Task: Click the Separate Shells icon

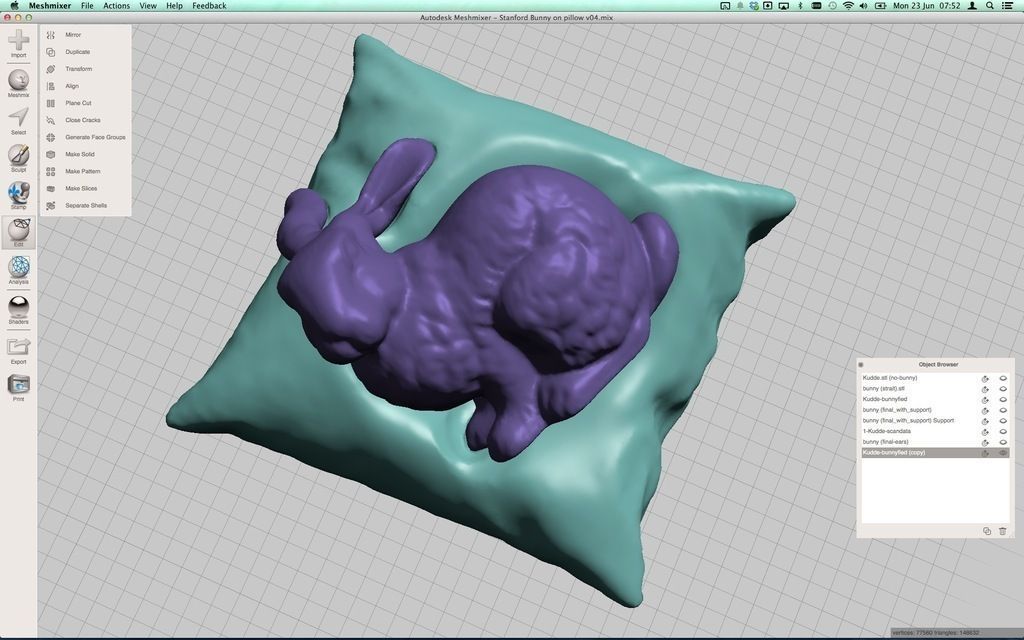Action: pos(50,205)
